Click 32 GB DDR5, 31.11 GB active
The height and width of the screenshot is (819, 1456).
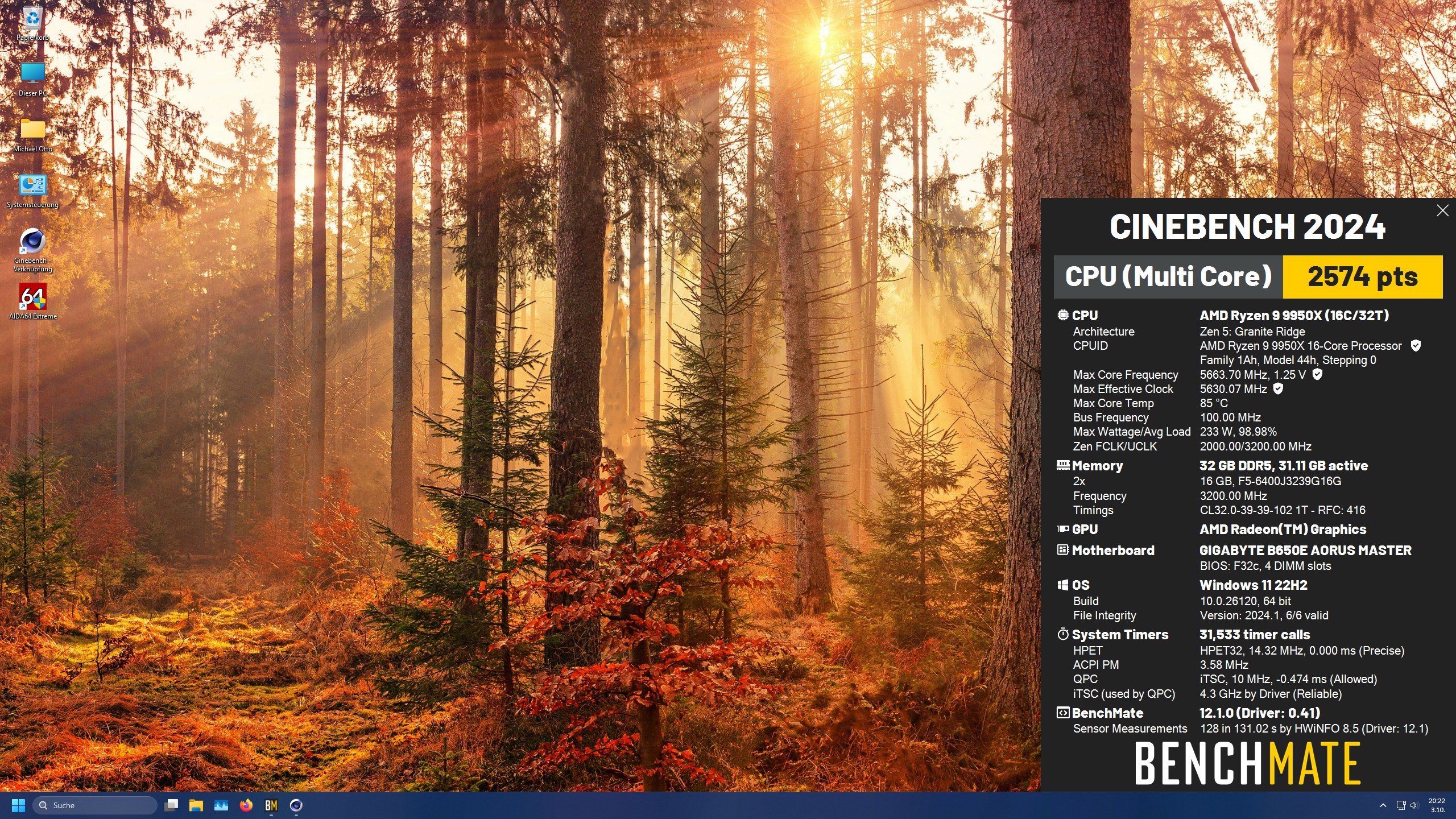1284,466
